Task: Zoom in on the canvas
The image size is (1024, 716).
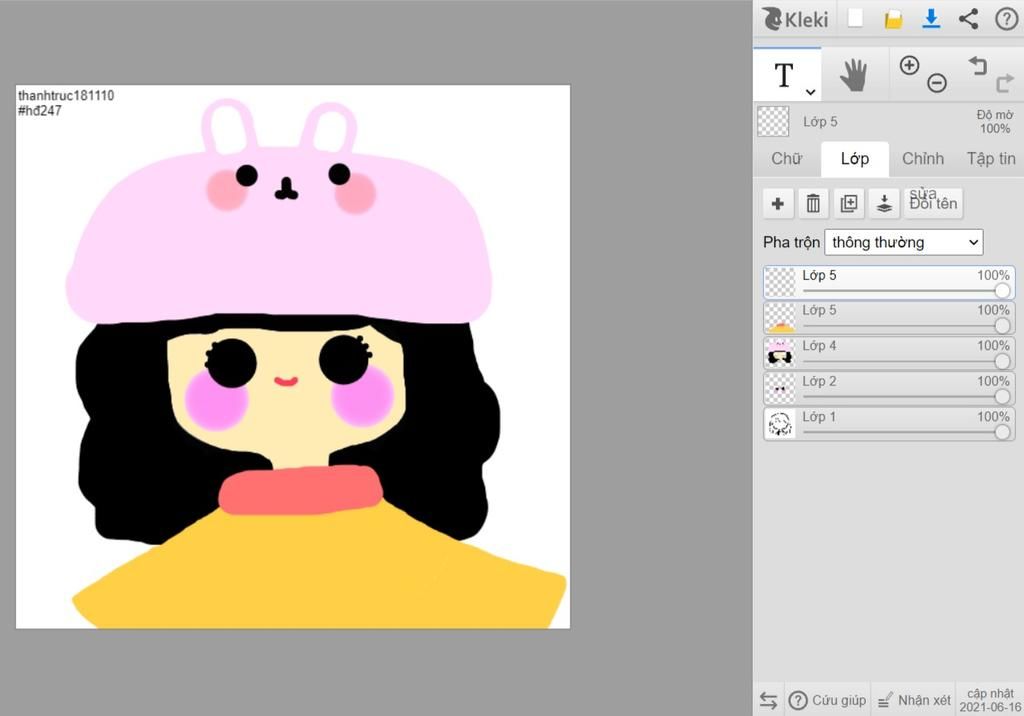Action: [x=909, y=65]
